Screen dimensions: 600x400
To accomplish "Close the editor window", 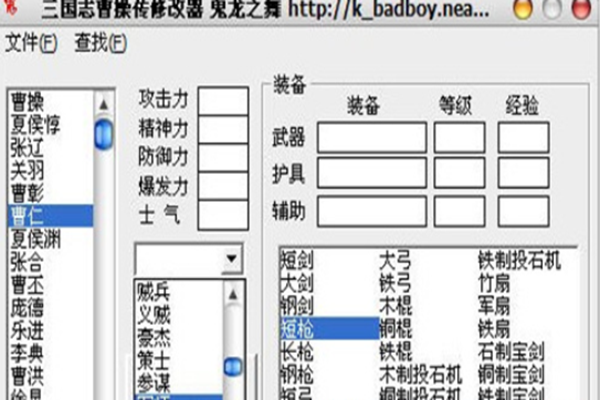I will click(582, 13).
